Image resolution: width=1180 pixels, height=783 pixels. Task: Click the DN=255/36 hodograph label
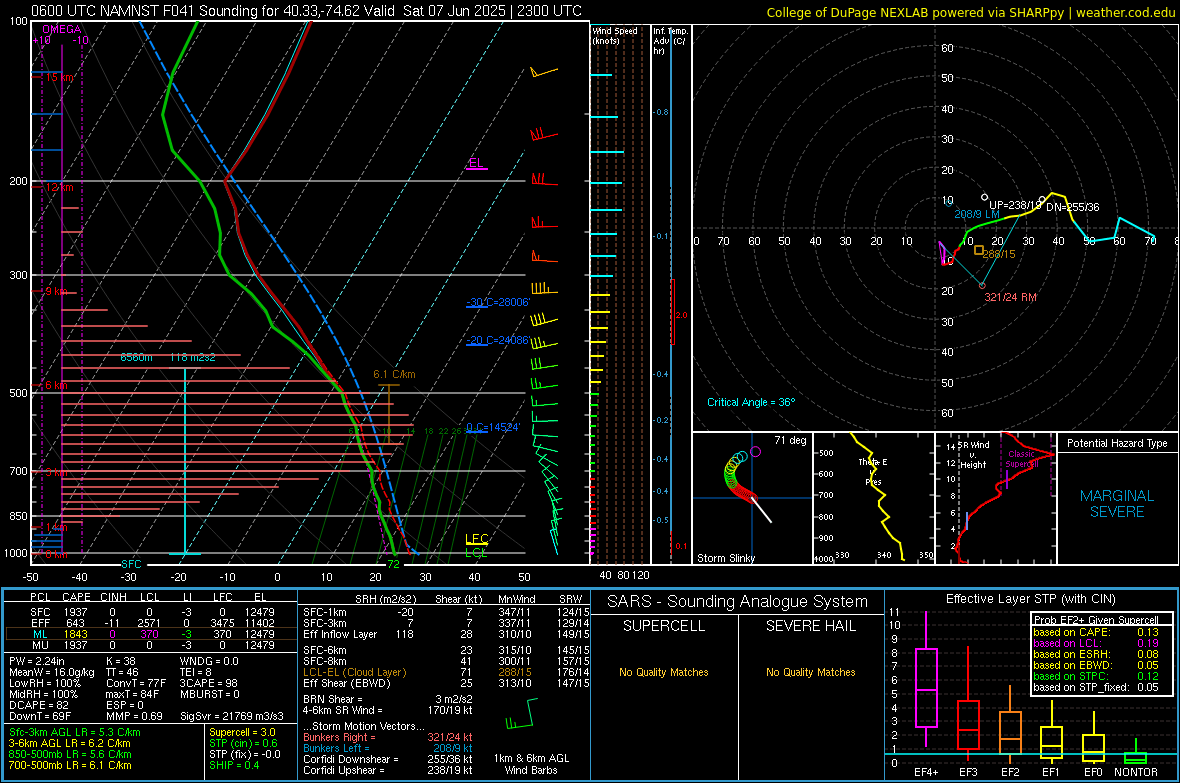point(1072,206)
